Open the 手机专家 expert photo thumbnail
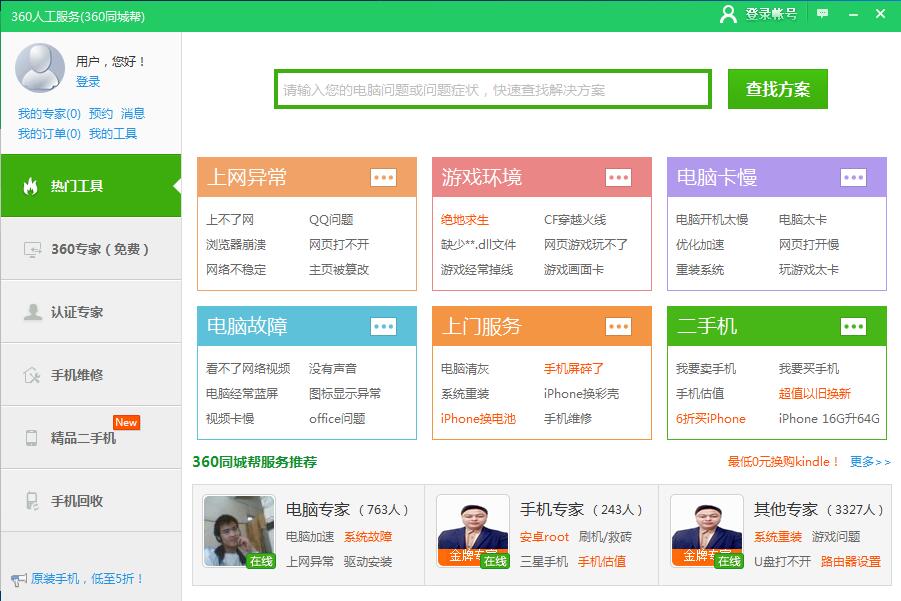This screenshot has width=901, height=601. [473, 531]
